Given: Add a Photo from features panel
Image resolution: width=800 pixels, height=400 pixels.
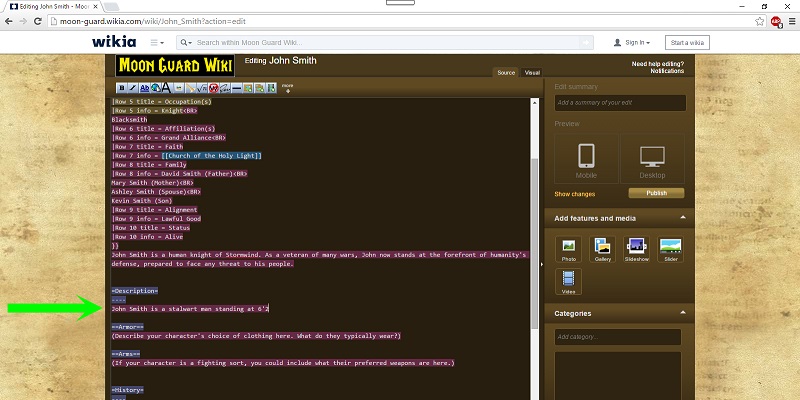Looking at the screenshot, I should click(x=568, y=249).
